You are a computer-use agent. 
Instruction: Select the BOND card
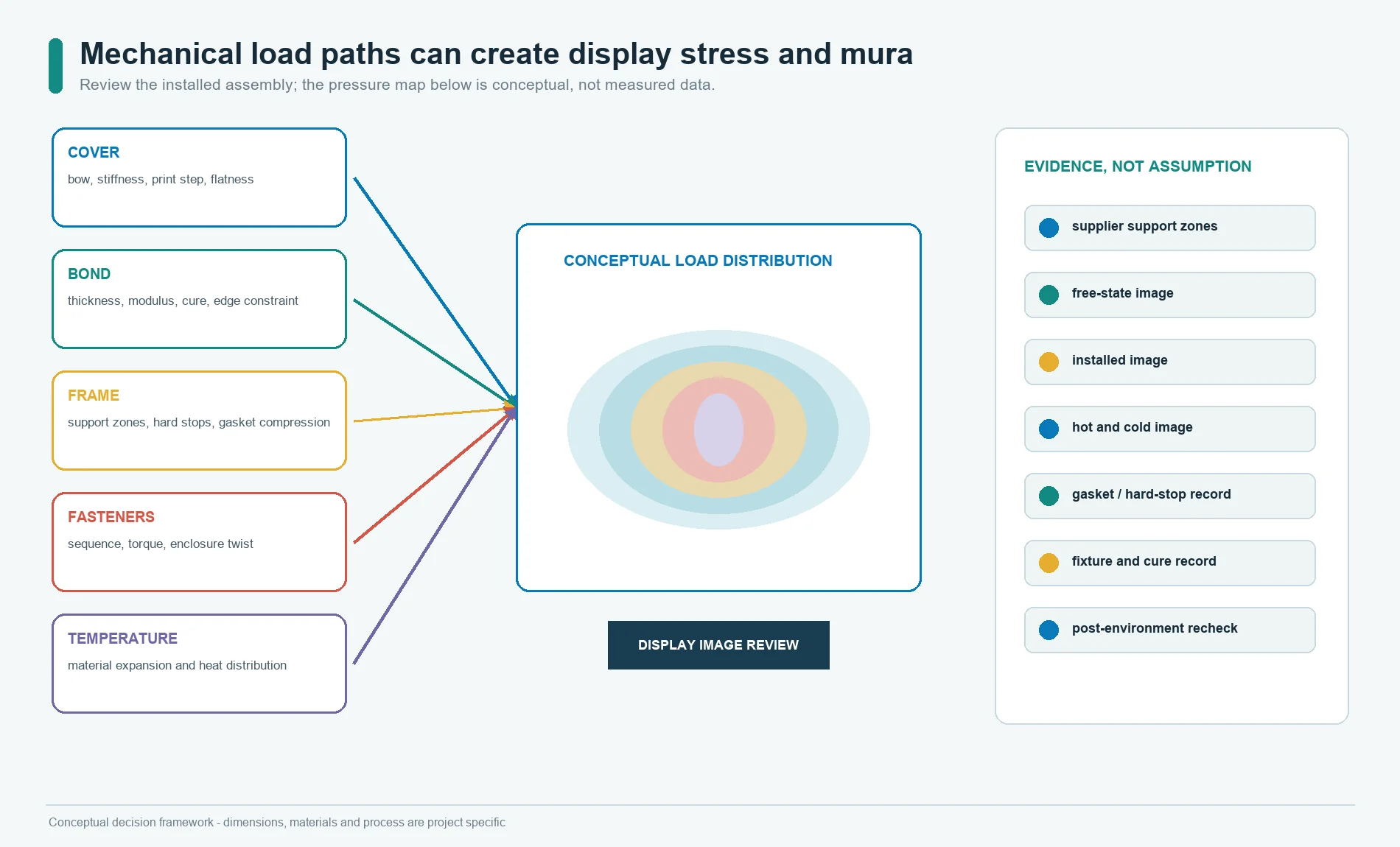(x=199, y=299)
